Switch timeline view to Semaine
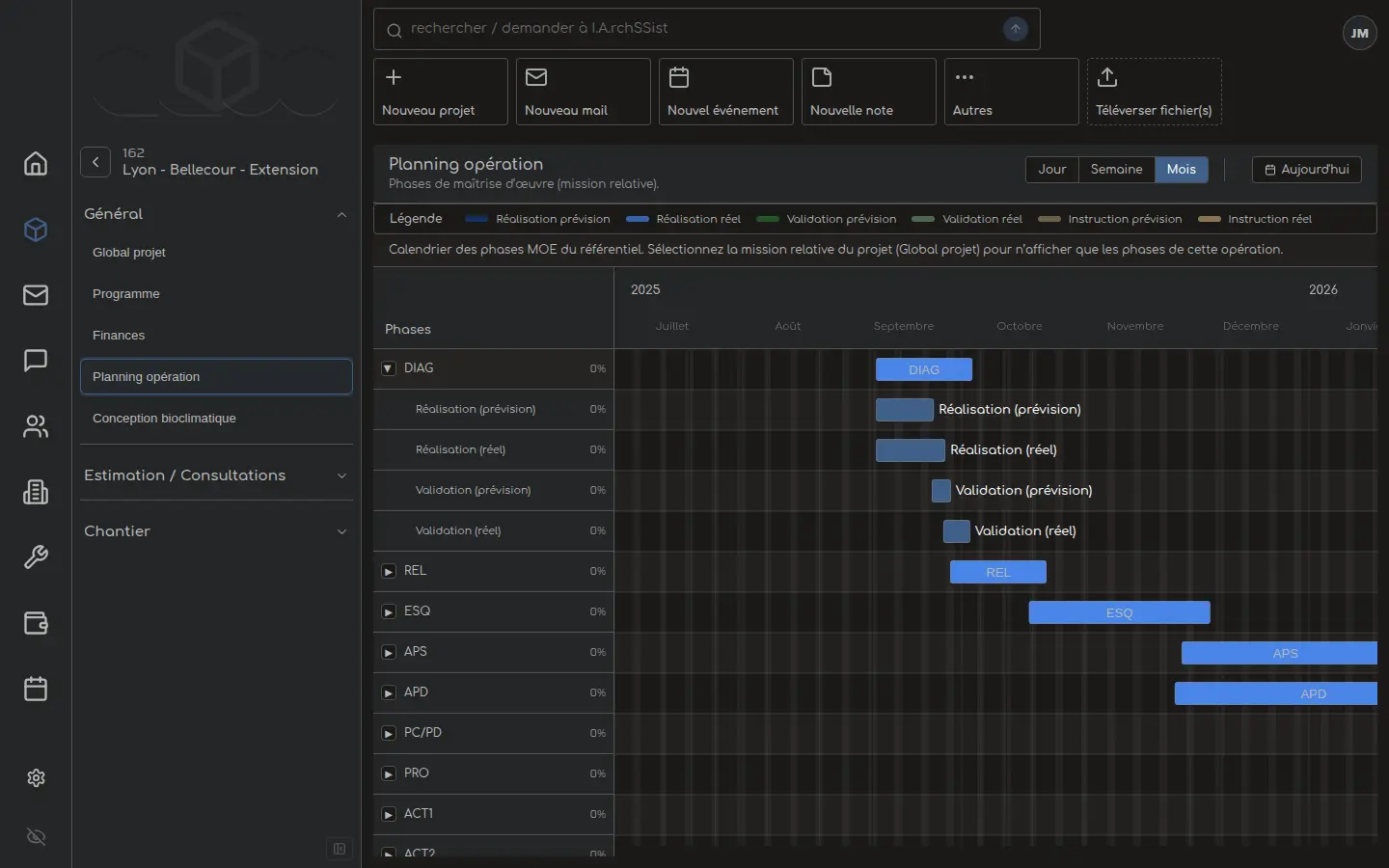The width and height of the screenshot is (1389, 868). [1116, 170]
